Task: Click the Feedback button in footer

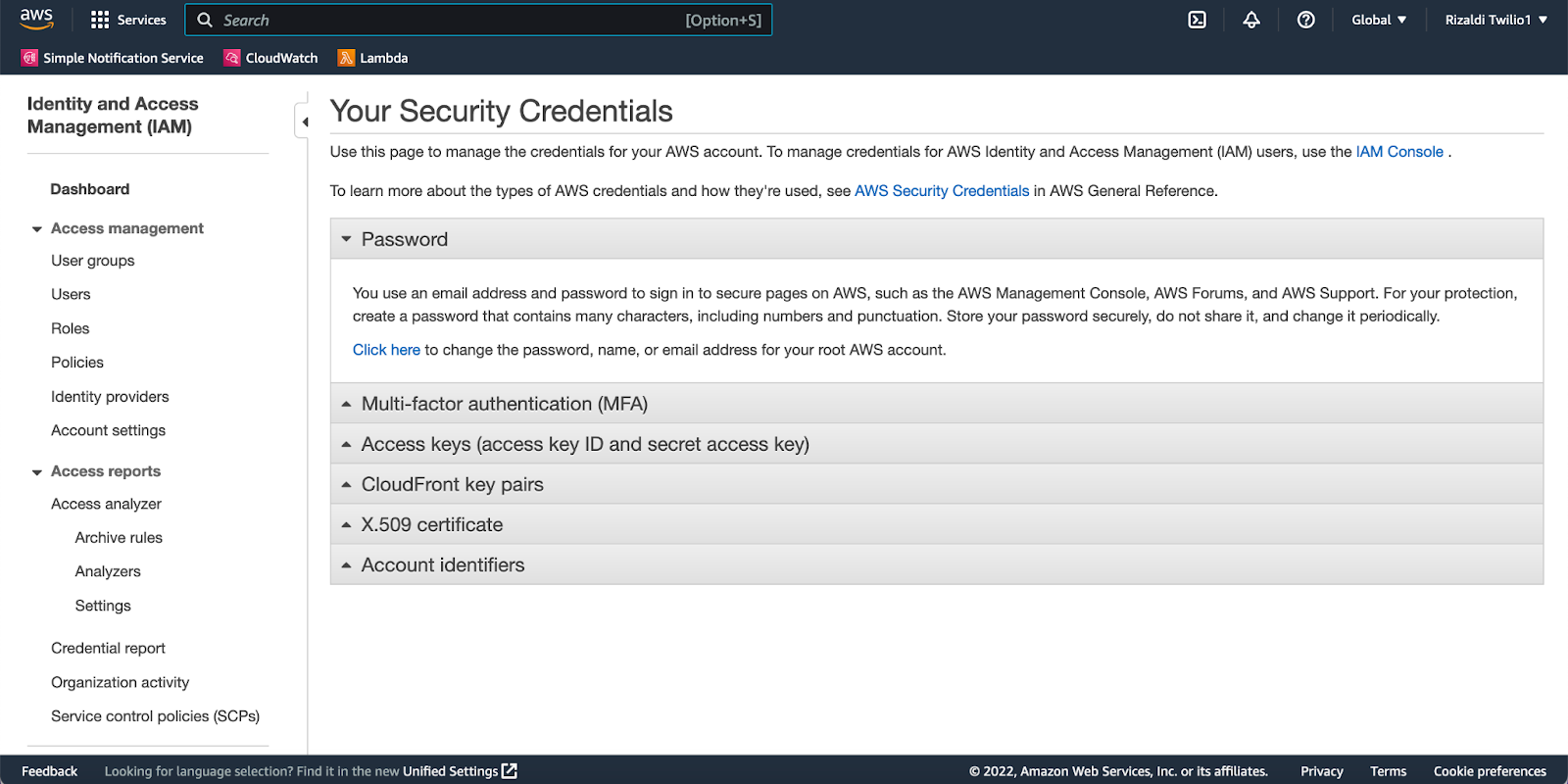Action: click(x=50, y=771)
